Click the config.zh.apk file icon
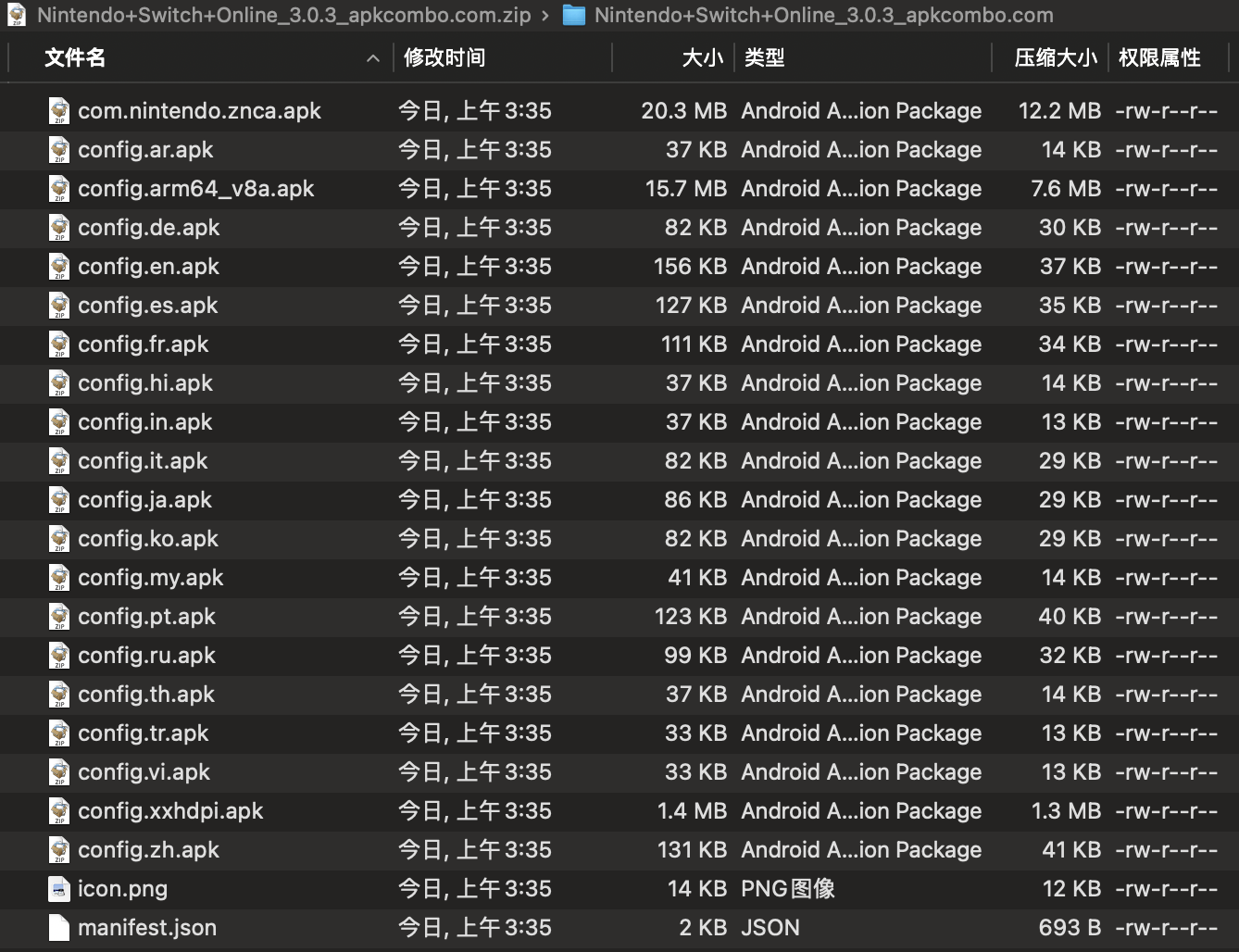Screen dimensions: 1239x952 (59, 850)
